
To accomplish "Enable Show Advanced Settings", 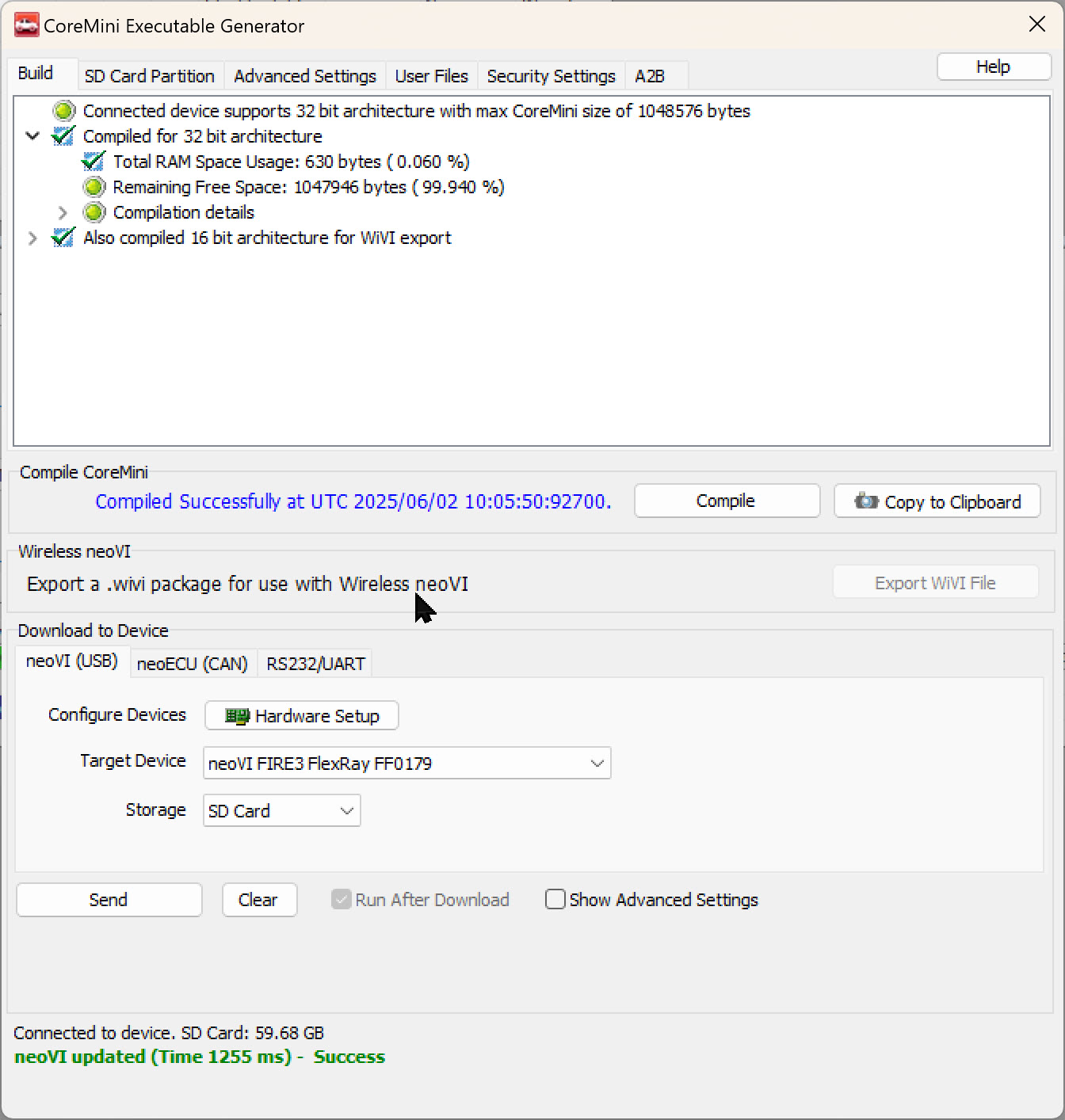I will point(555,900).
